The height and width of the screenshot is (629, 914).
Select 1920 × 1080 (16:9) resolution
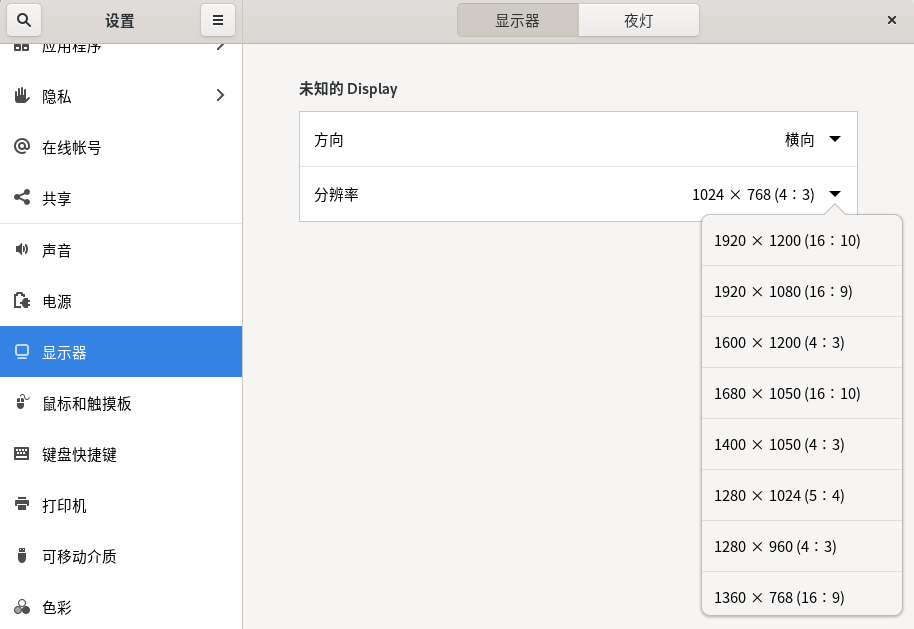tap(783, 292)
